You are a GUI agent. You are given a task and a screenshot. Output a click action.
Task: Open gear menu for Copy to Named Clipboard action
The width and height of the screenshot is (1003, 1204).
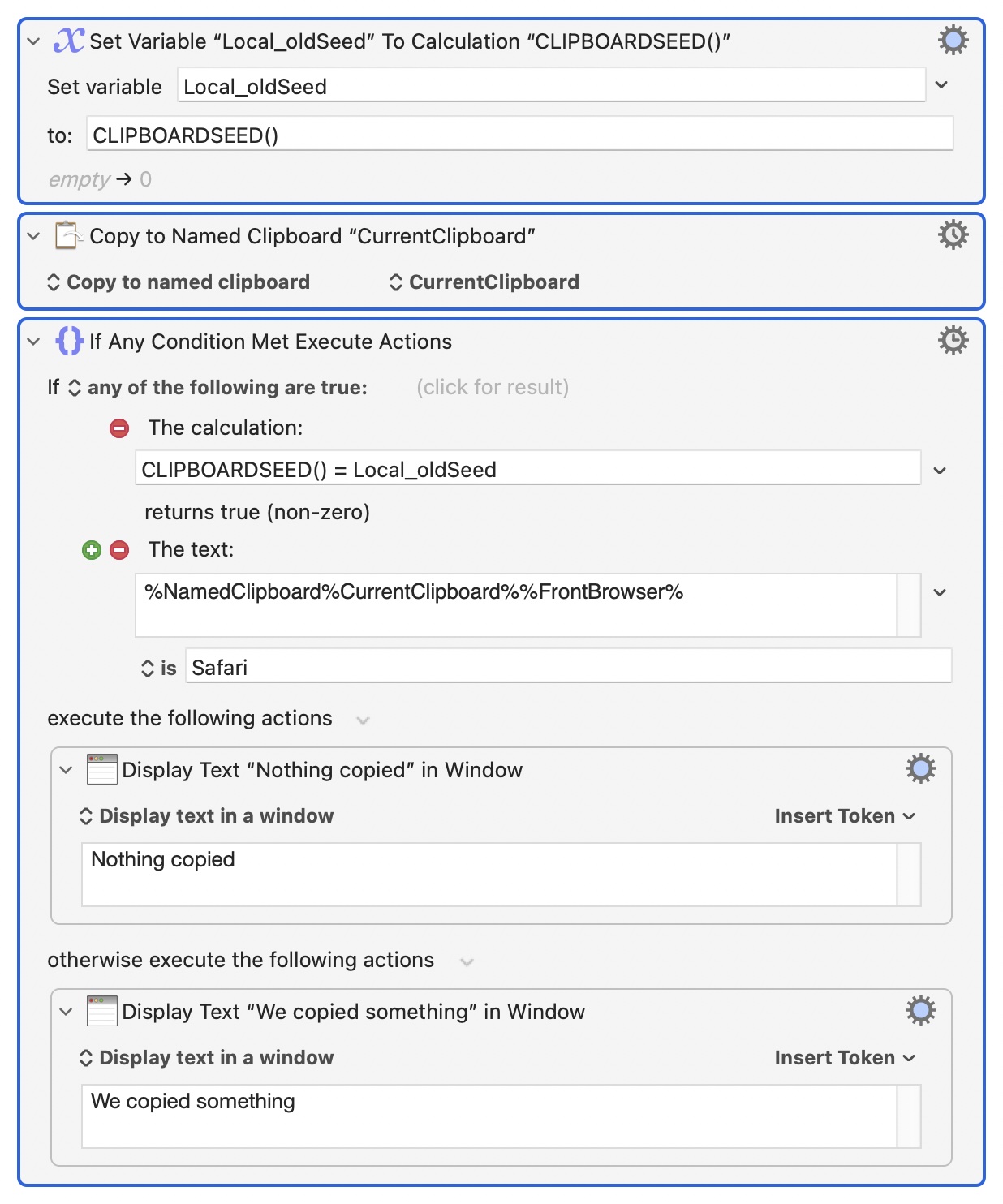(x=953, y=235)
